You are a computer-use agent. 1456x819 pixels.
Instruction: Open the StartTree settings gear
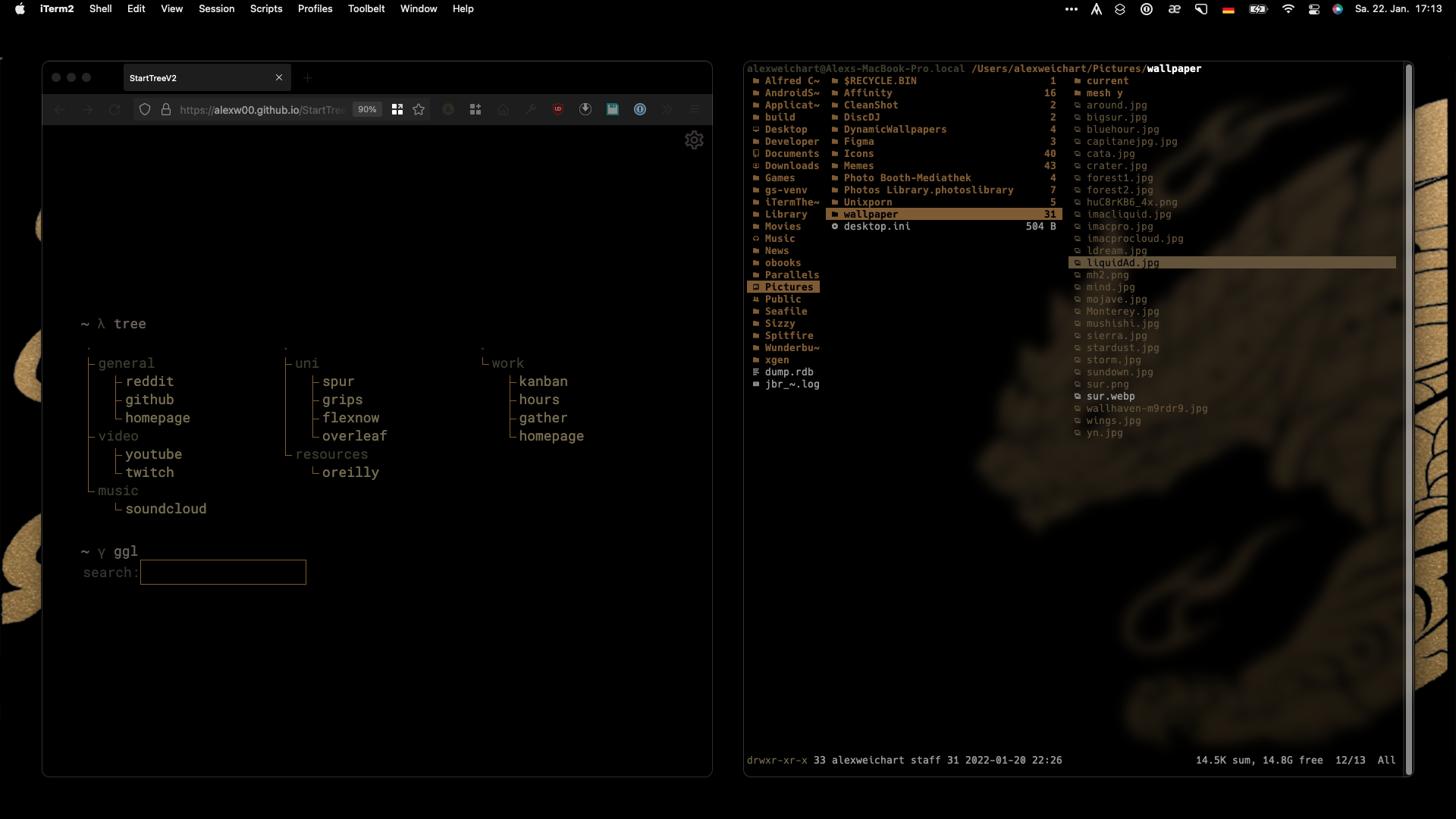point(694,140)
